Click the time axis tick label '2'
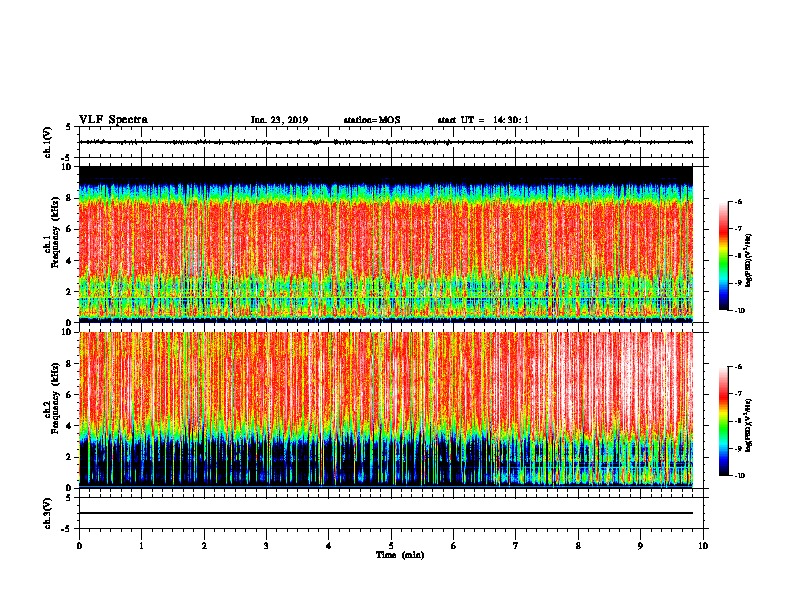The width and height of the screenshot is (792, 612). 204,545
